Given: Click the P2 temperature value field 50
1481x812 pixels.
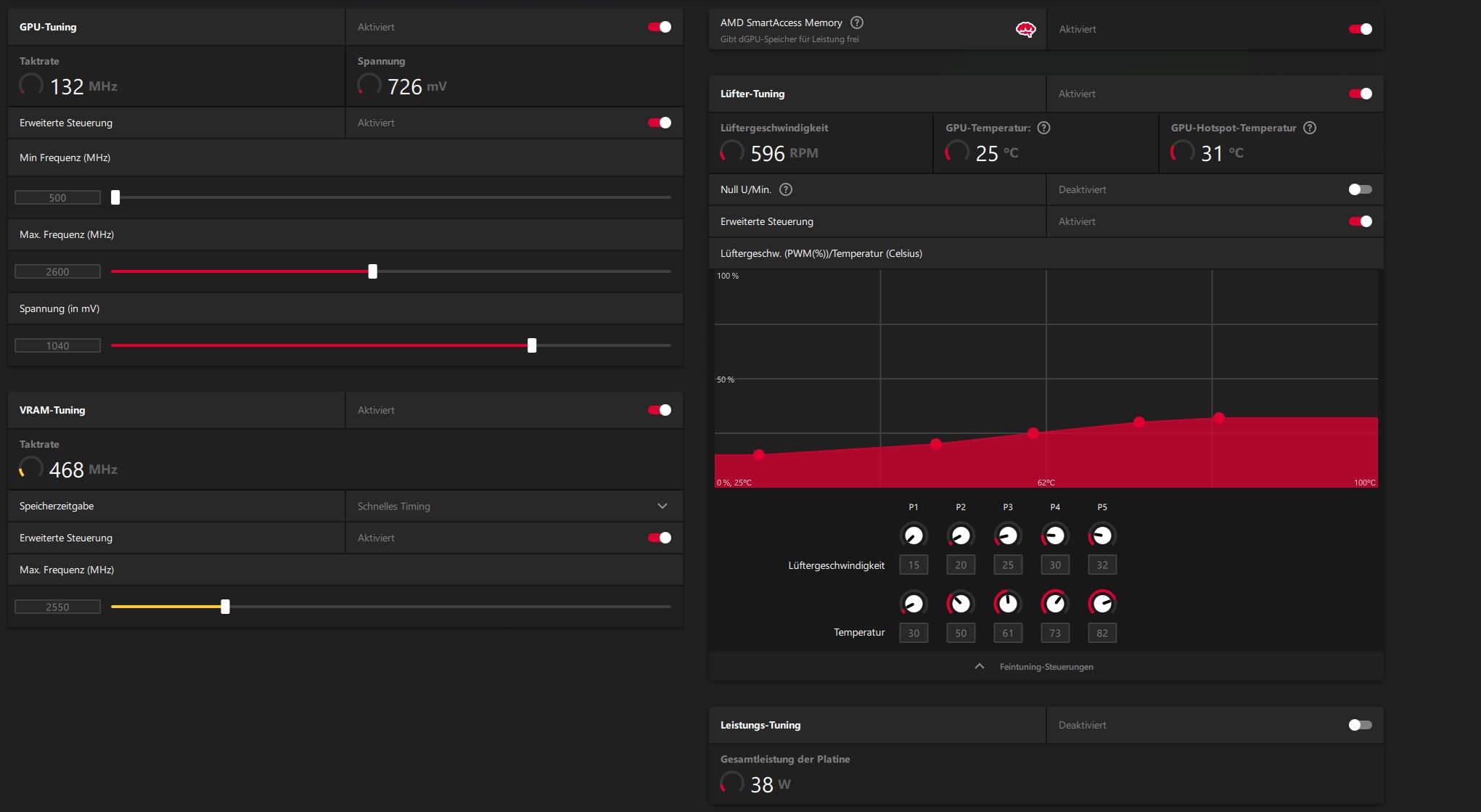Looking at the screenshot, I should pyautogui.click(x=961, y=633).
